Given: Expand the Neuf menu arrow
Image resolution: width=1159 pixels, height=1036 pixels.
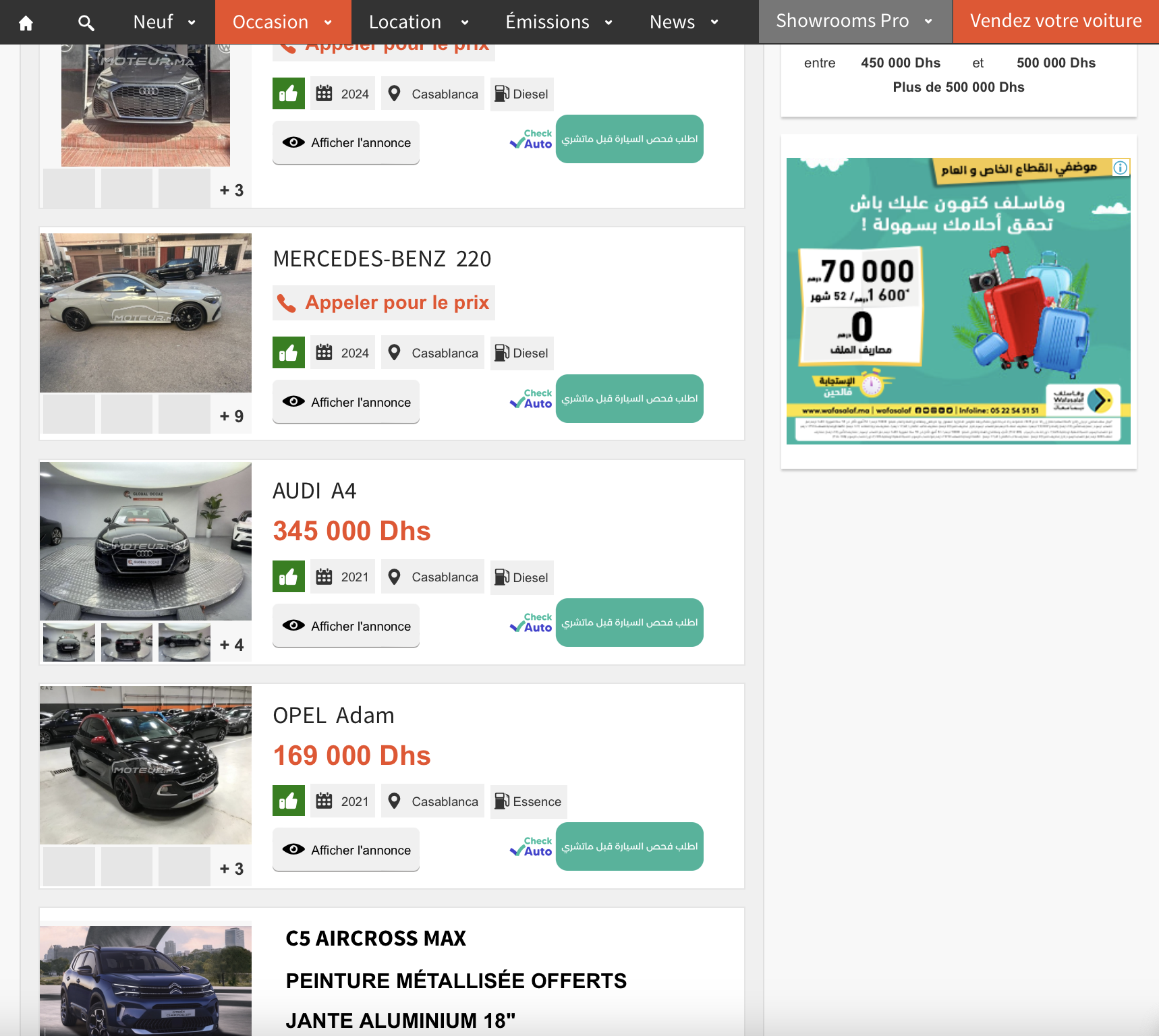Looking at the screenshot, I should (192, 22).
